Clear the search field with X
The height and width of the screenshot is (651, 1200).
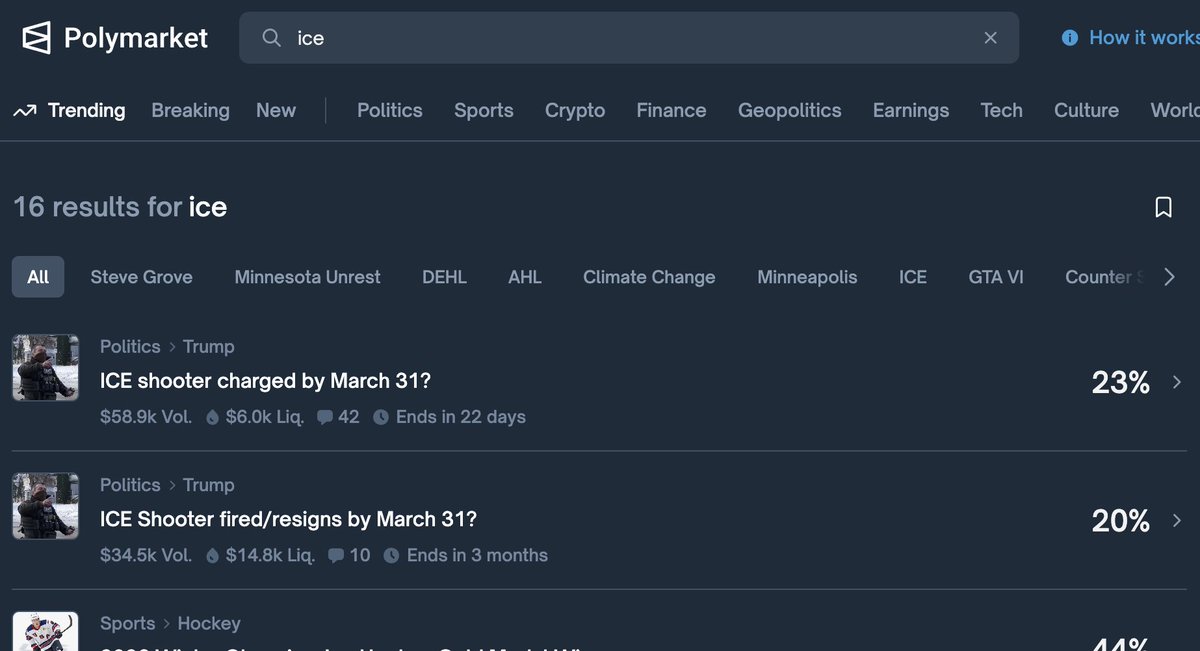990,38
